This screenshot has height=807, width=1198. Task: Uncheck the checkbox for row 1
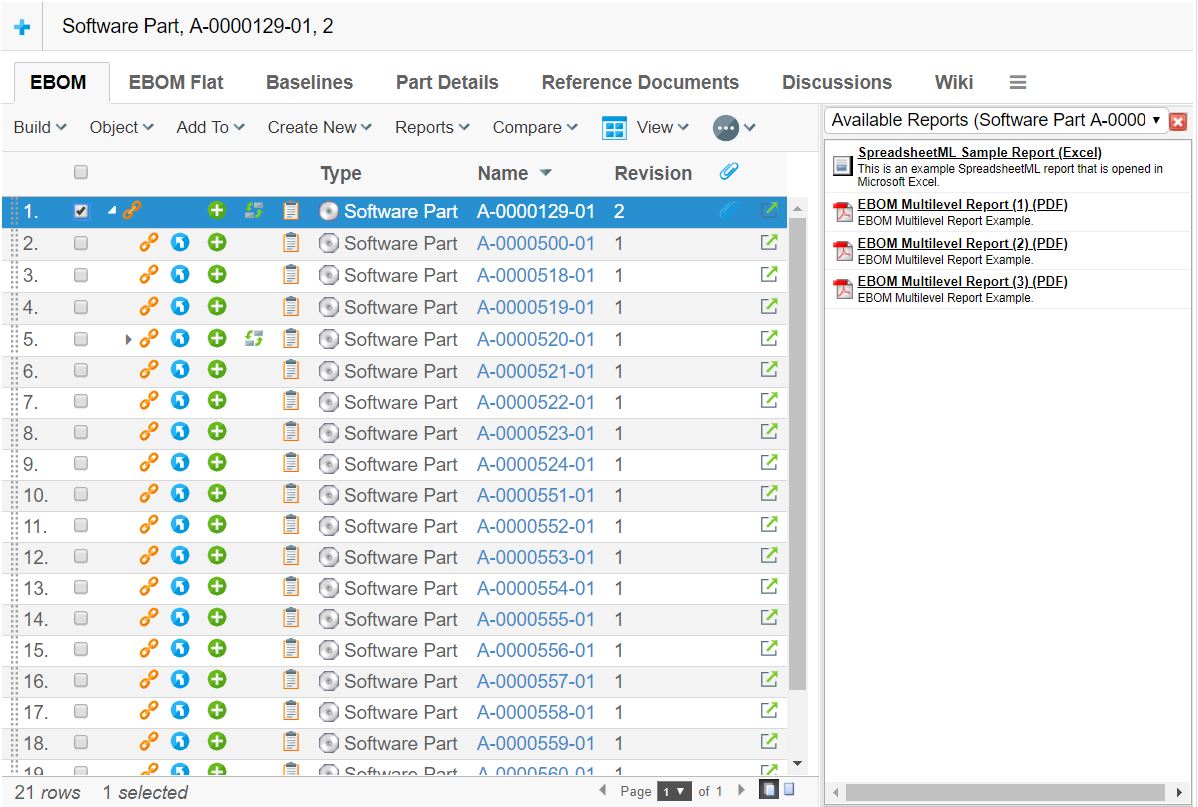81,211
